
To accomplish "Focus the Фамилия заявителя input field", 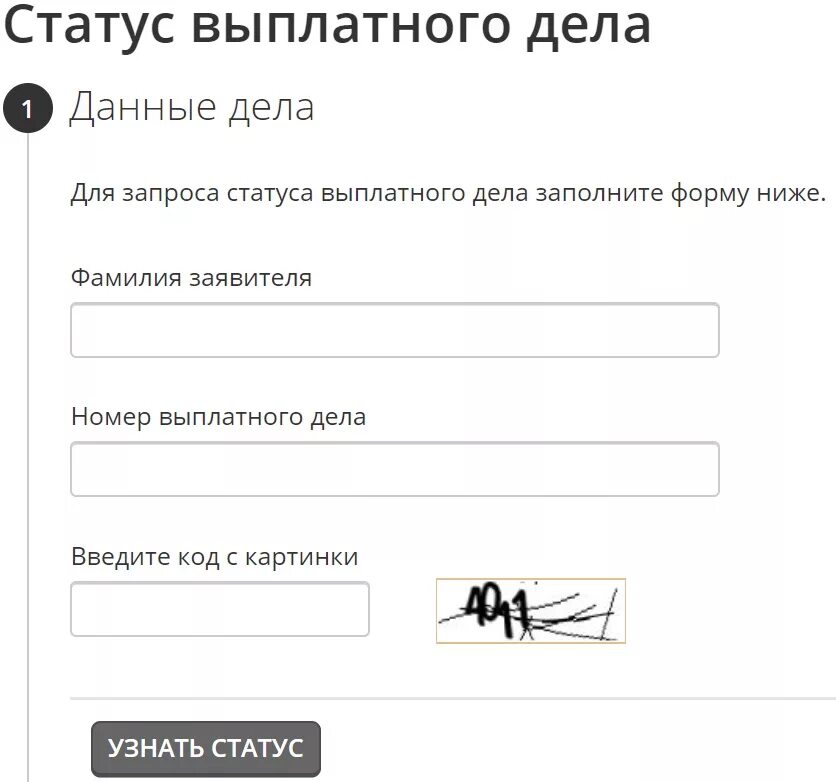I will click(395, 330).
